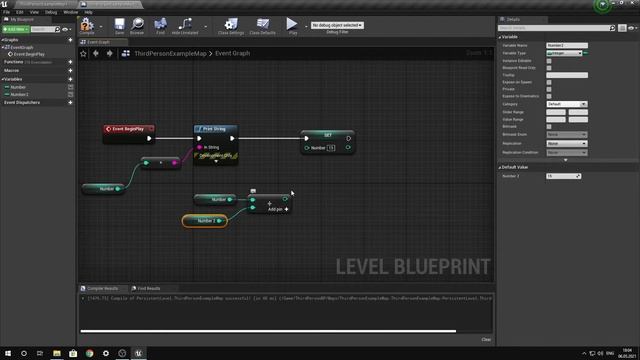Open the Edit menu
640x360 pixels.
click(x=20, y=12)
